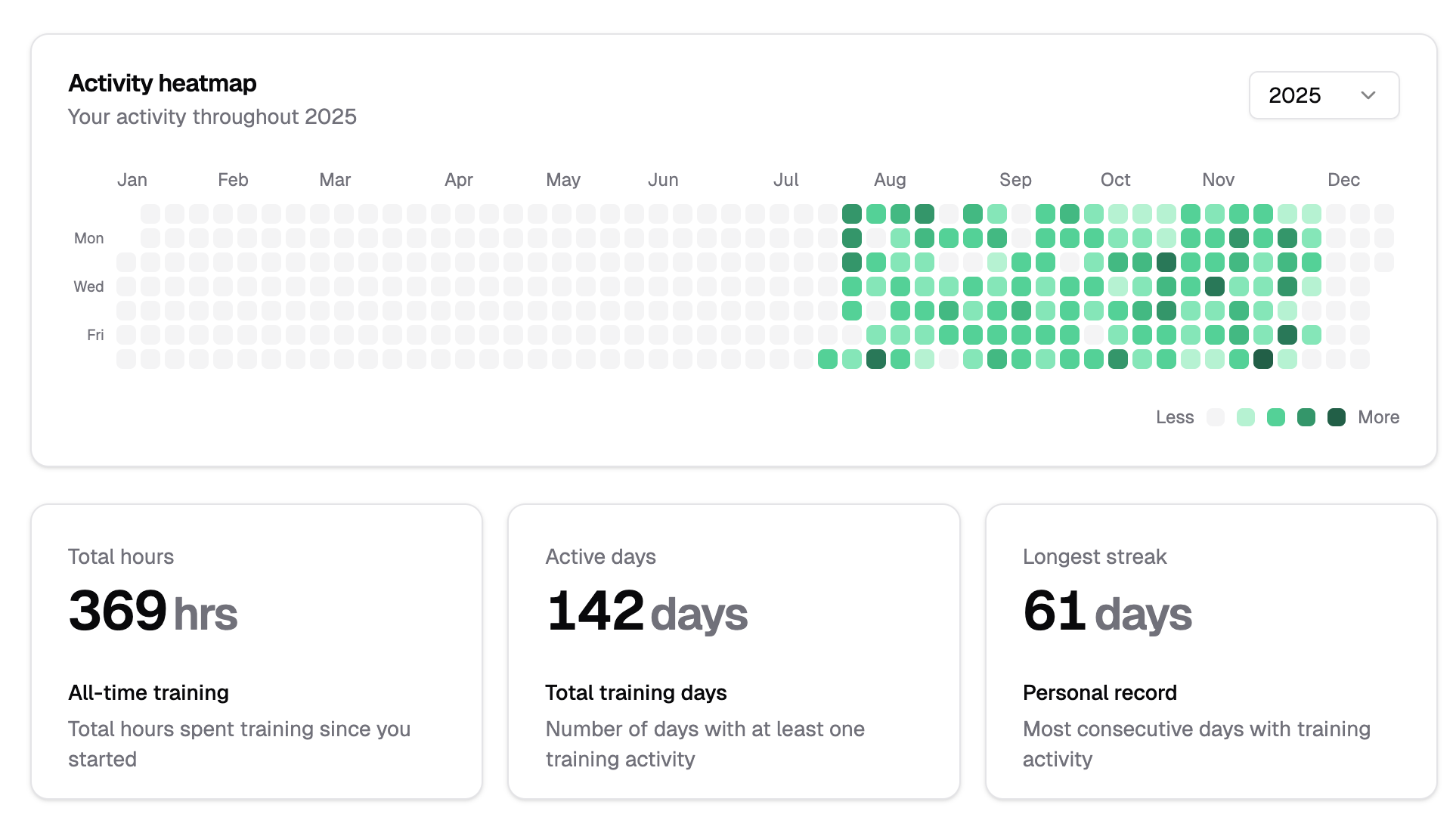Image resolution: width=1456 pixels, height=836 pixels.
Task: Click a dark green cell under Aug
Action: [x=852, y=214]
